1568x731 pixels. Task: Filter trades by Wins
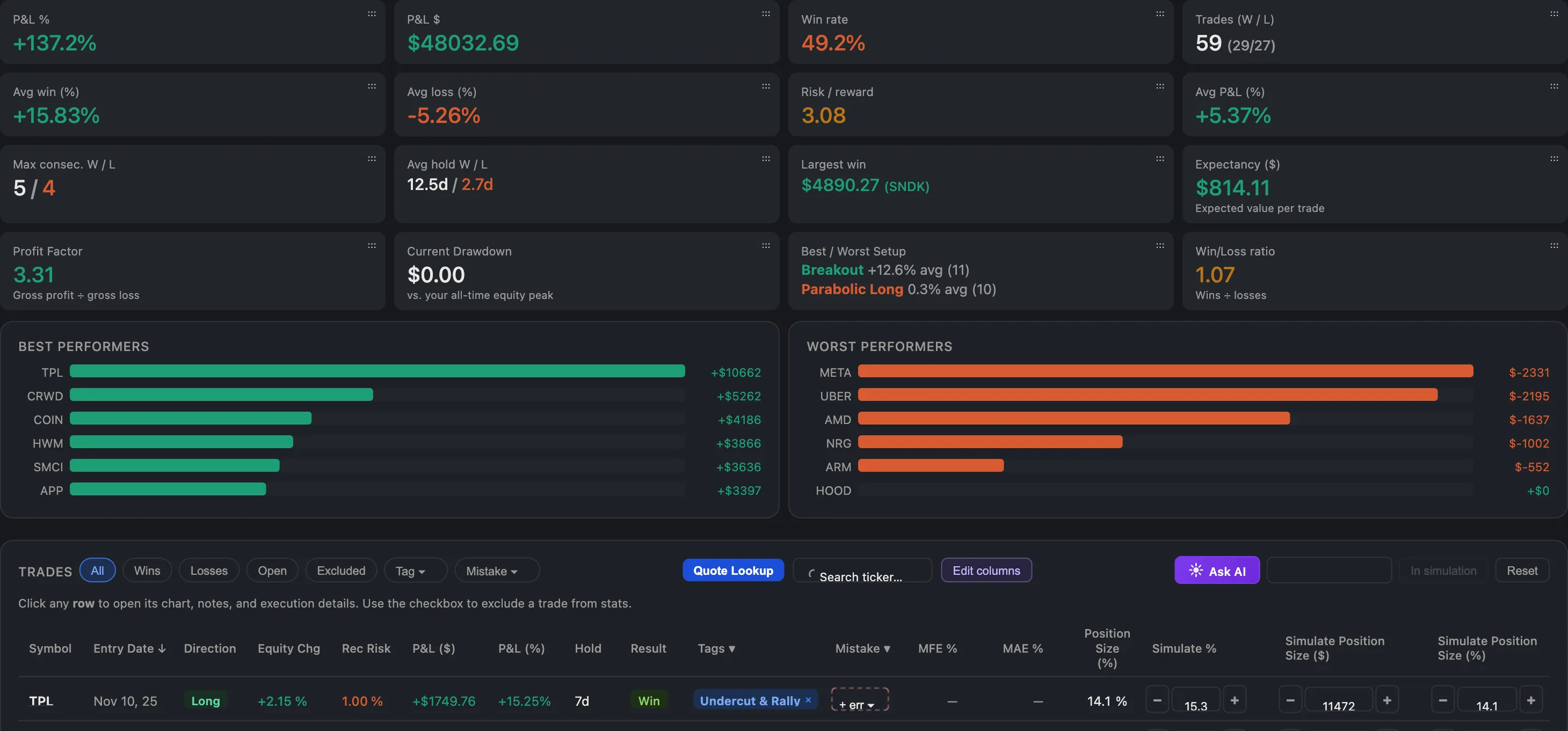(x=147, y=571)
